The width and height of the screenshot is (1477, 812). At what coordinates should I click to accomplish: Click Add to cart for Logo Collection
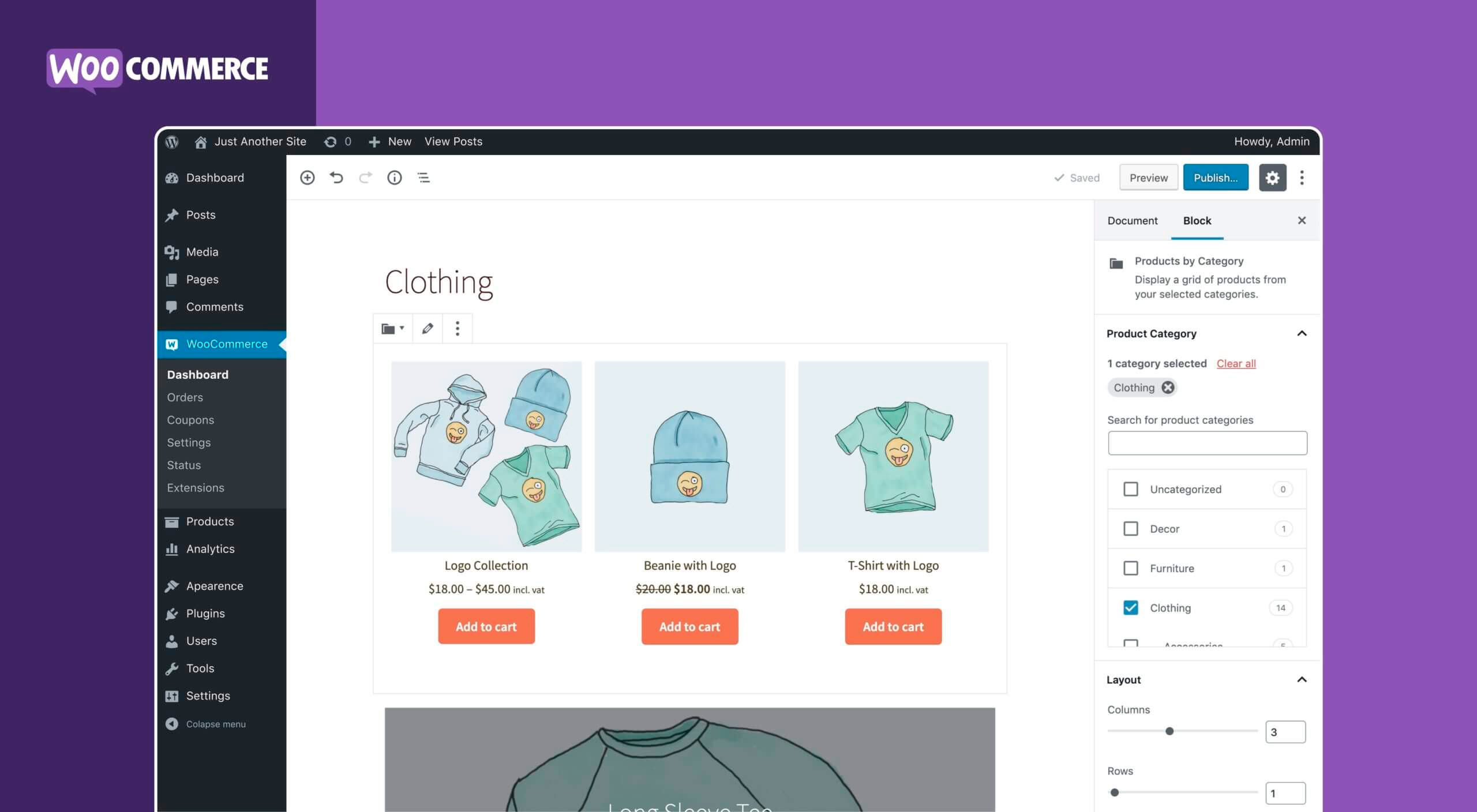(x=486, y=626)
